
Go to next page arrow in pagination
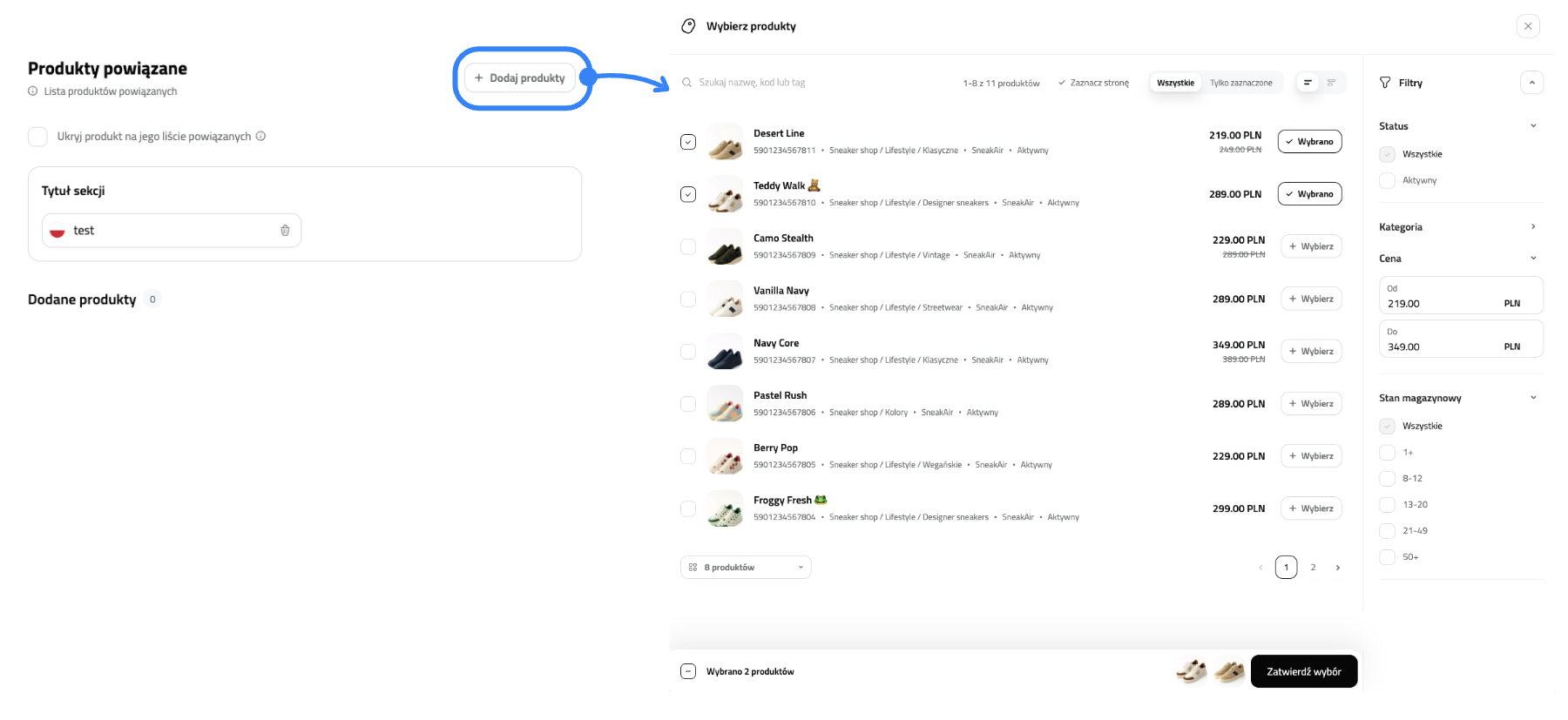pos(1338,568)
